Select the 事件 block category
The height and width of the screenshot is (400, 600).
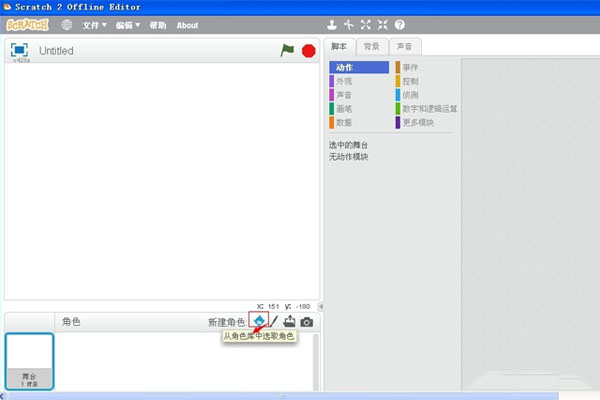tap(410, 67)
